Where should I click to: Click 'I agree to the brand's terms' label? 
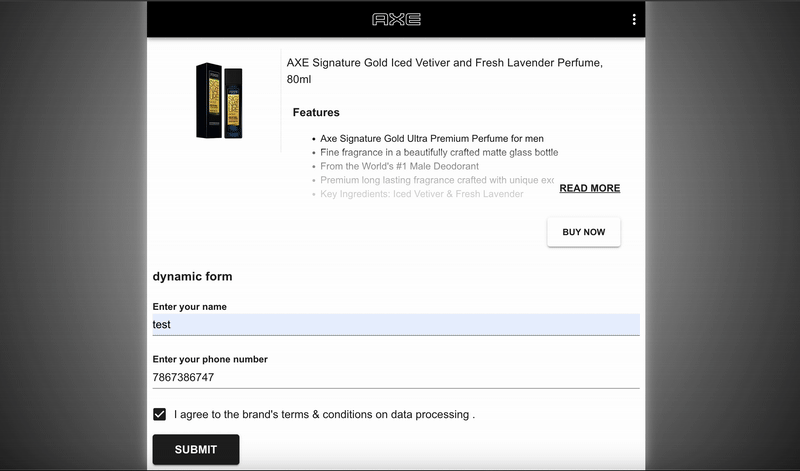[324, 414]
